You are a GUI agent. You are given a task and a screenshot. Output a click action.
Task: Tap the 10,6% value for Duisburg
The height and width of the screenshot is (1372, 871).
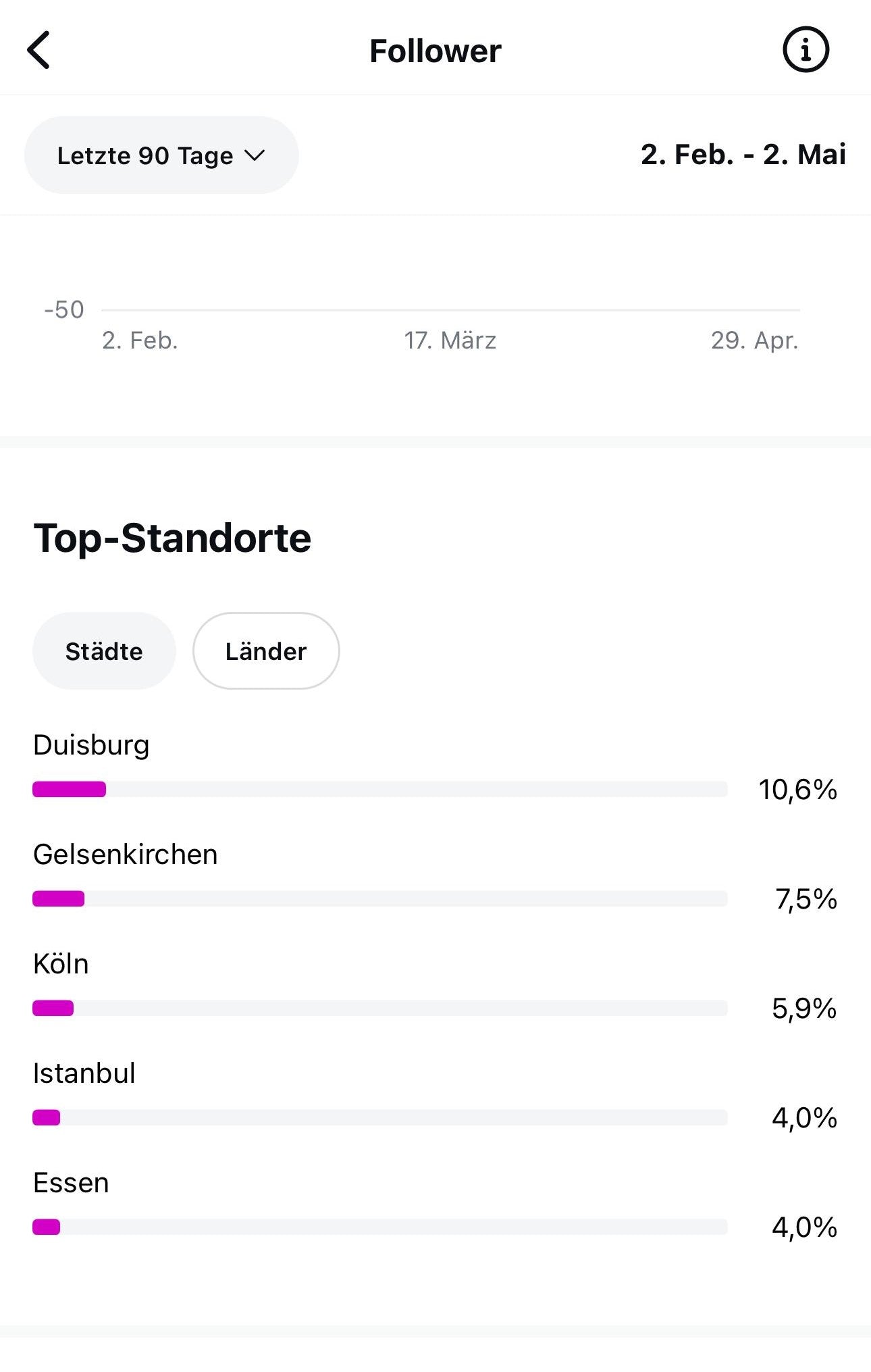pyautogui.click(x=797, y=790)
